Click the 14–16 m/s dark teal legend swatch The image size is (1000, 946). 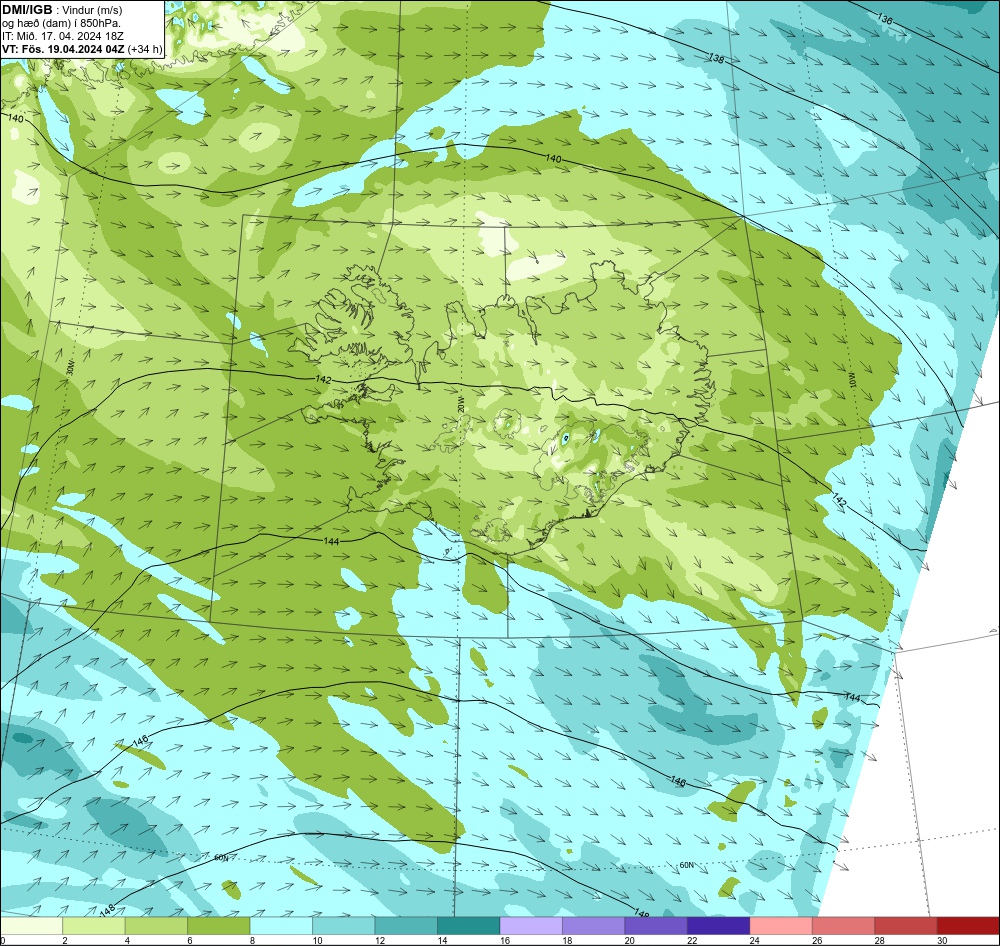(469, 926)
